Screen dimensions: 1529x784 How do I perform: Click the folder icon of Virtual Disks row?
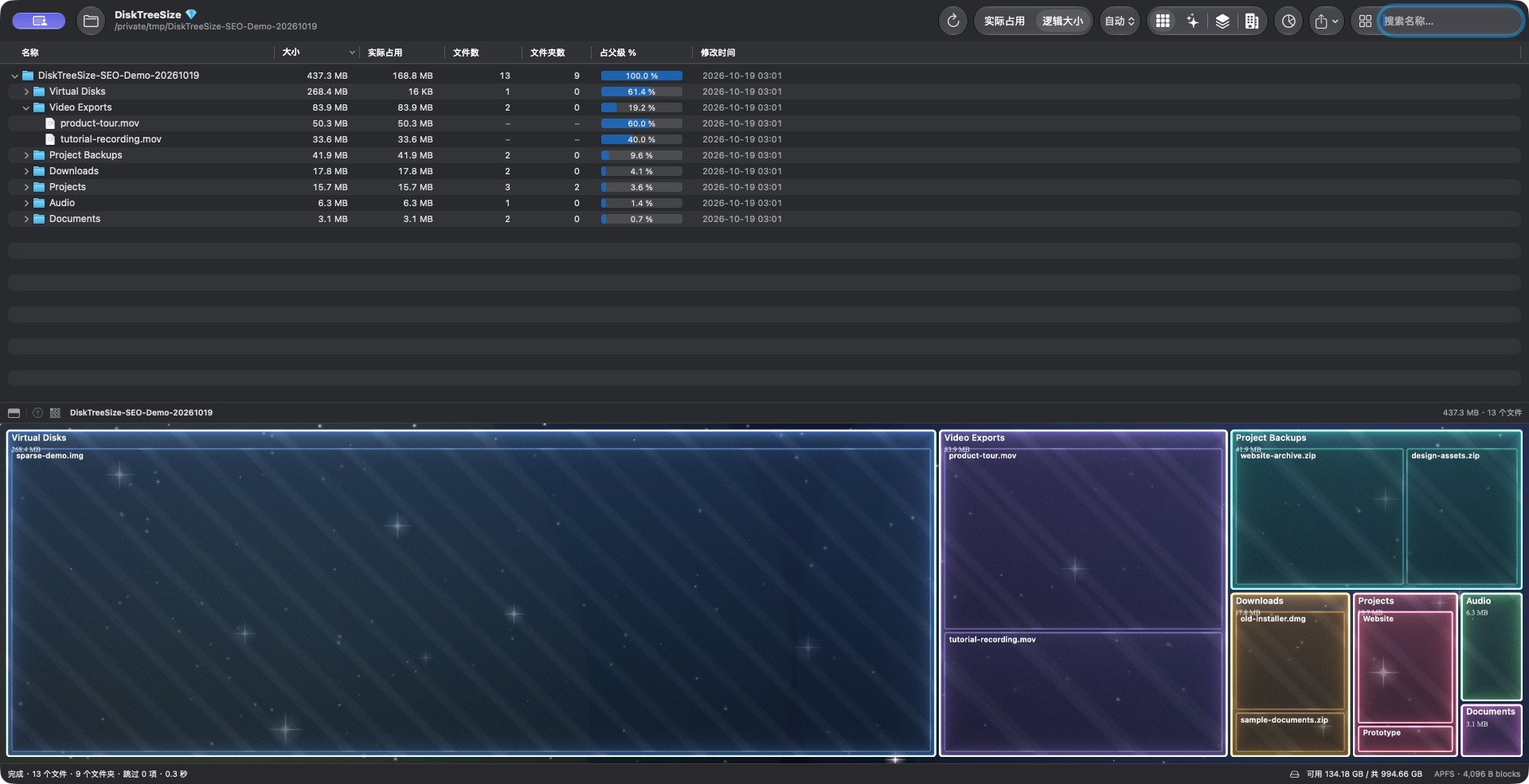point(39,92)
